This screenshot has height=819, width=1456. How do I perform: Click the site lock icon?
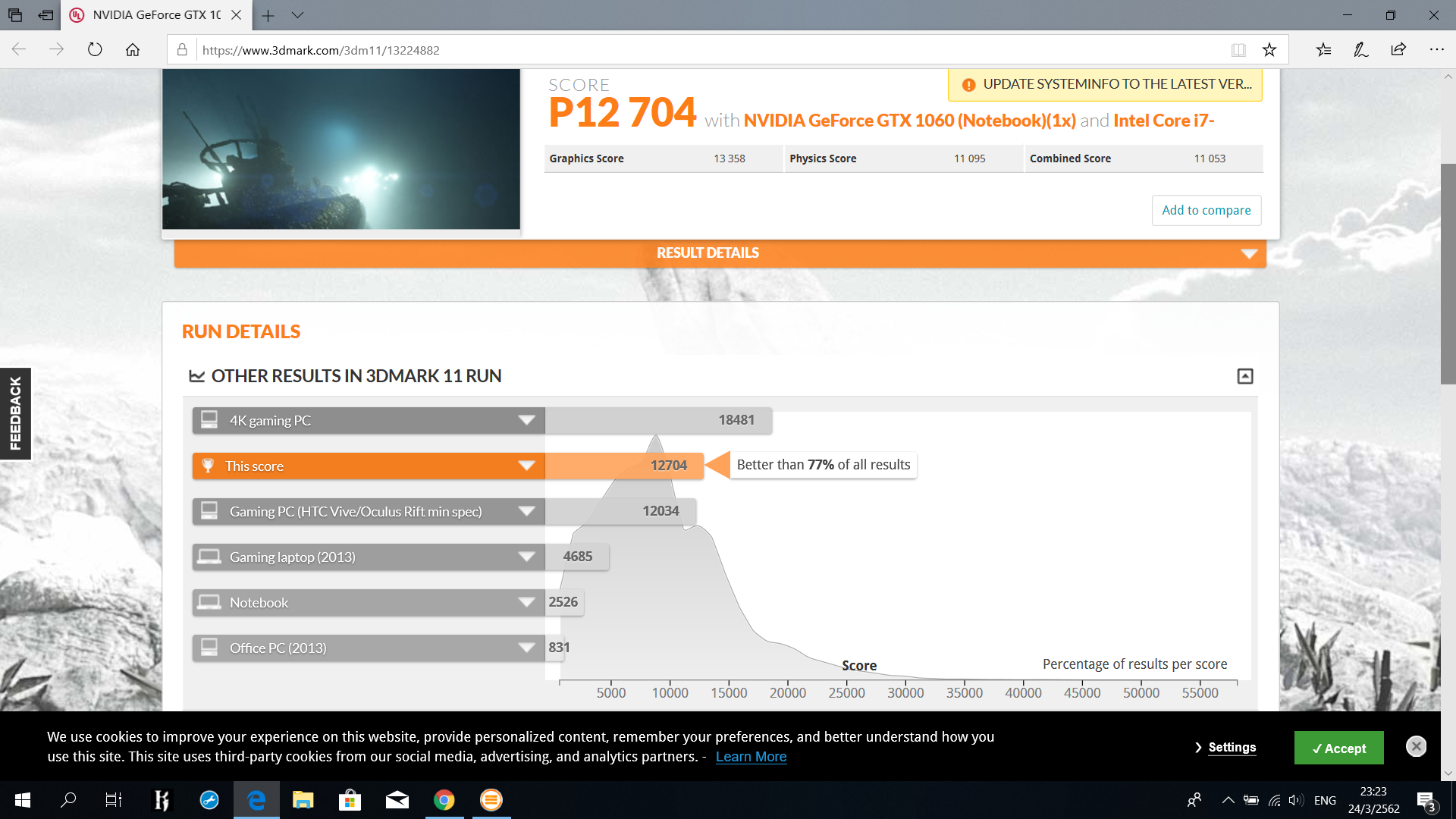click(182, 50)
